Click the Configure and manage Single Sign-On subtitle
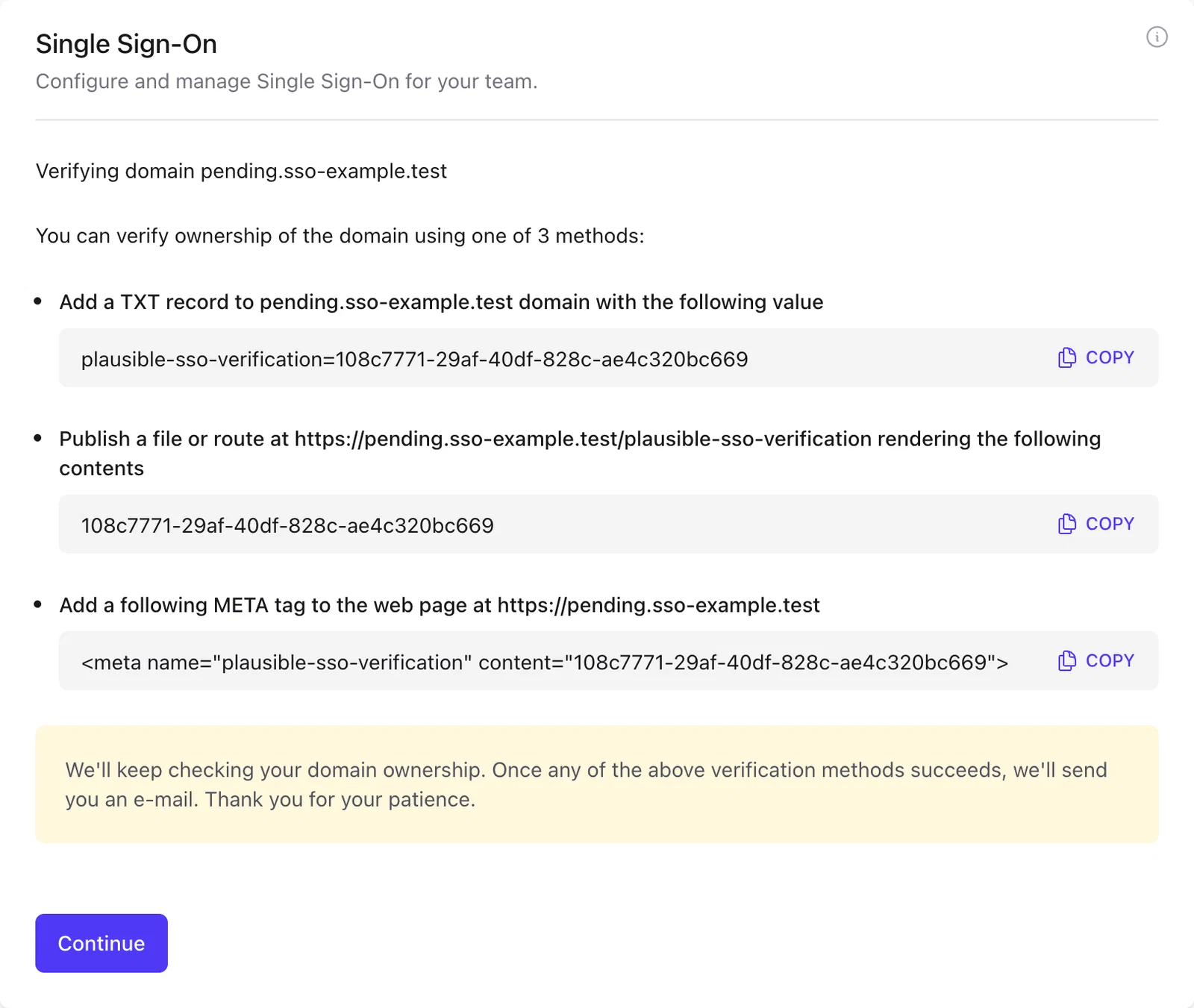 pos(287,81)
